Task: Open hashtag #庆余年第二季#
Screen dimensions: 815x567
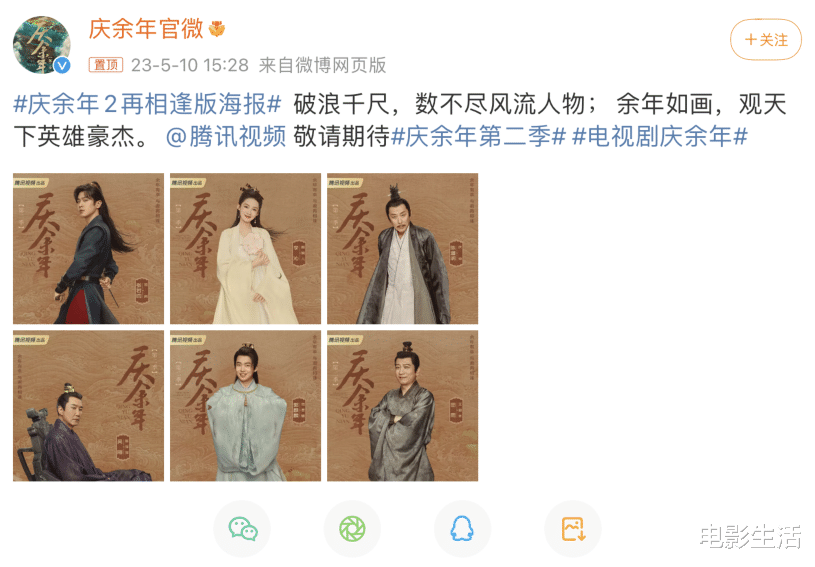Action: 478,137
